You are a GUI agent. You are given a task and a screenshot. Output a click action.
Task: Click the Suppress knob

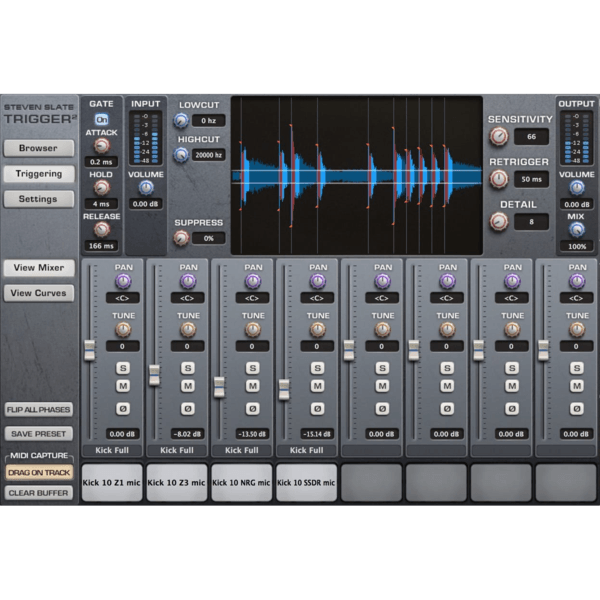tap(181, 238)
